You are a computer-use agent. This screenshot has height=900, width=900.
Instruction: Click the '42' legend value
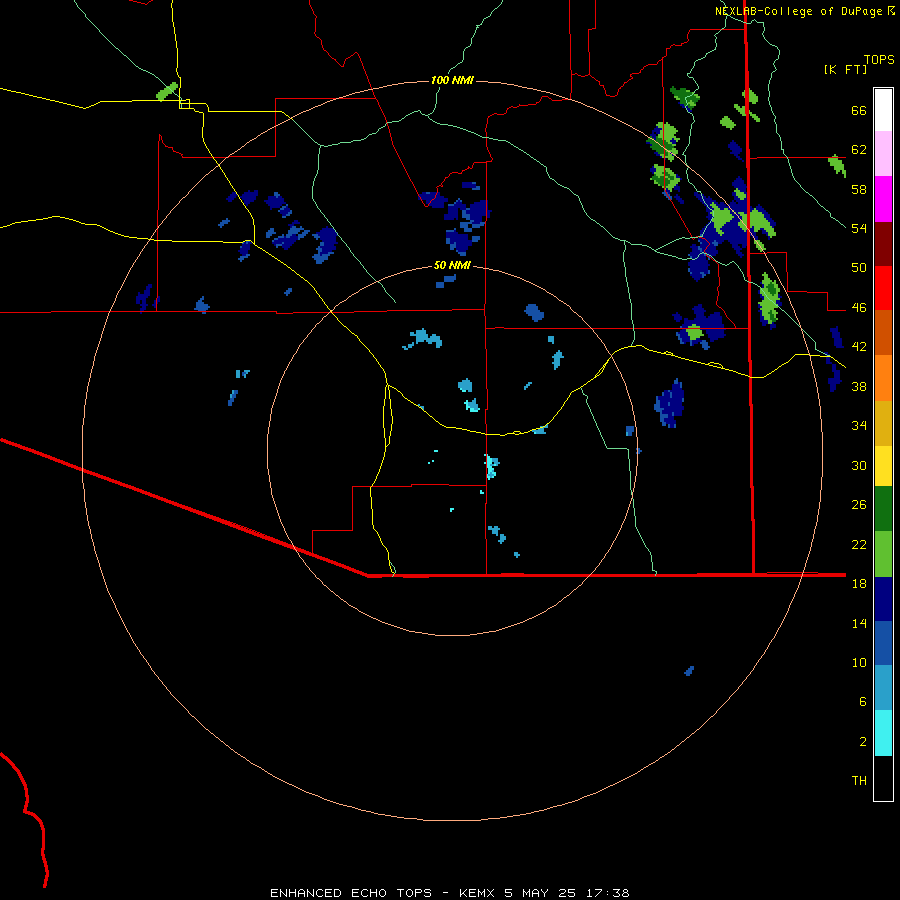tap(859, 347)
